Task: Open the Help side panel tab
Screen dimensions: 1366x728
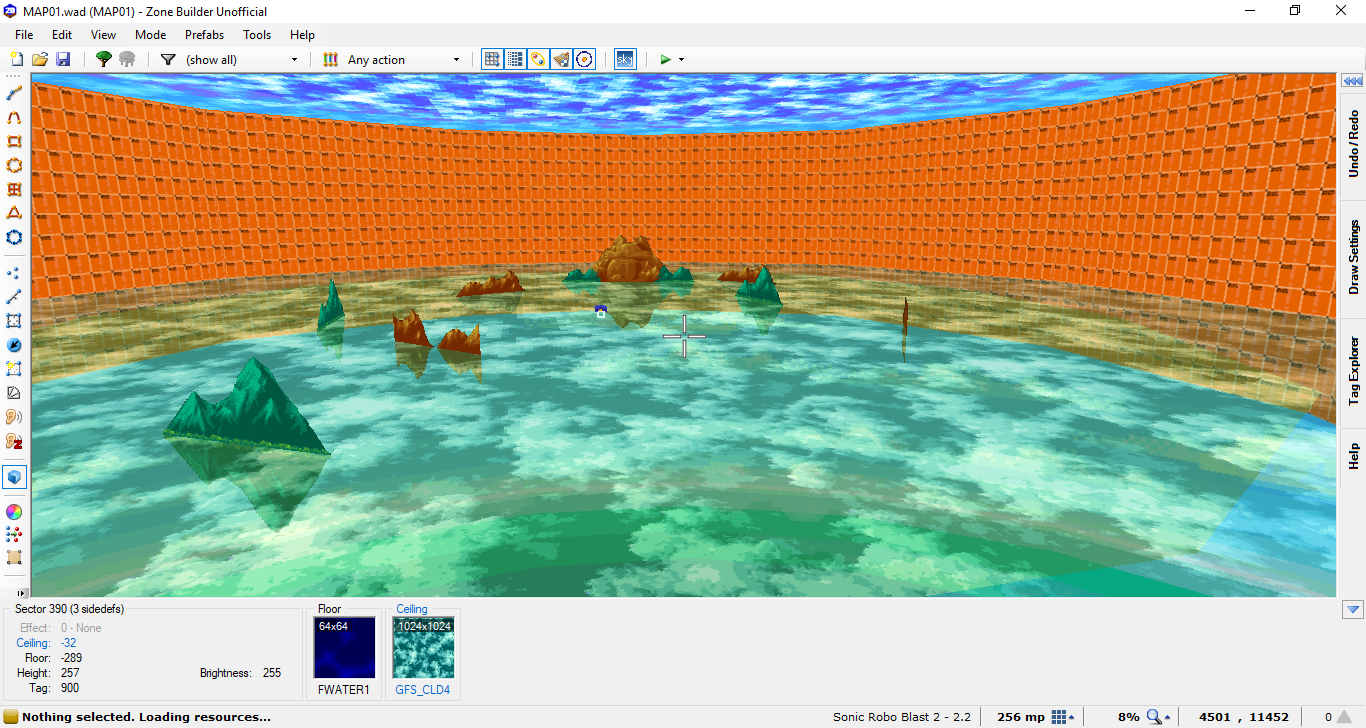Action: coord(1353,456)
